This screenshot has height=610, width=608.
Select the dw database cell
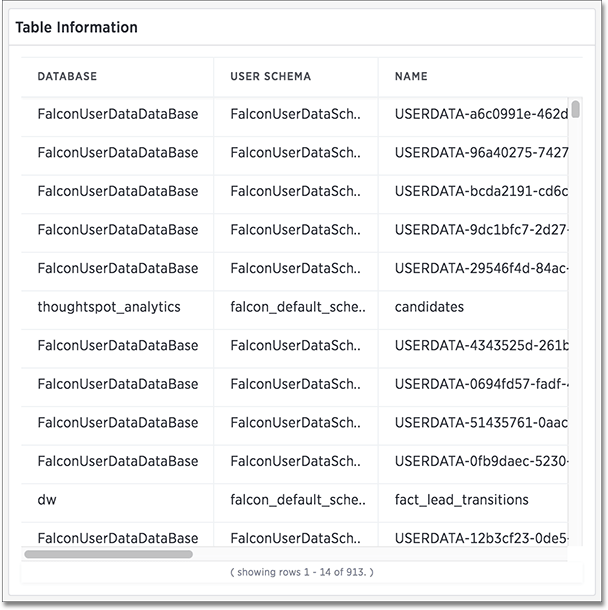click(x=47, y=499)
